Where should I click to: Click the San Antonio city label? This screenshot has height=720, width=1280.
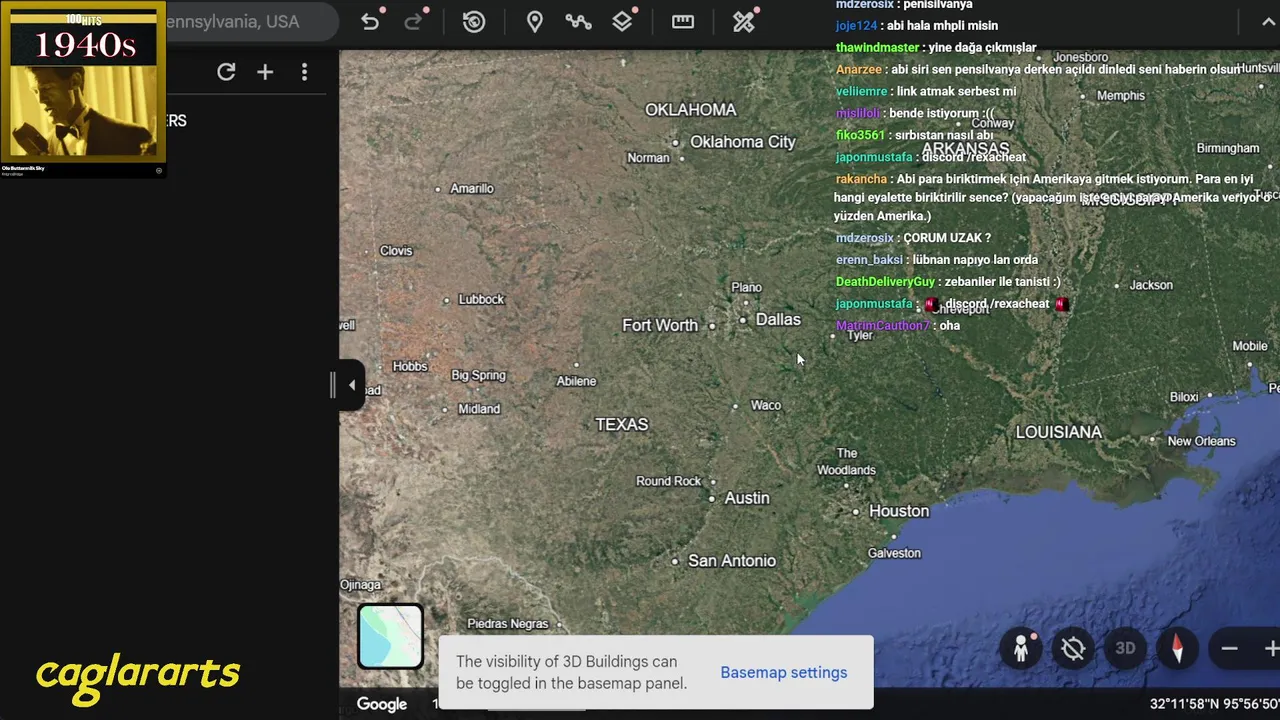pyautogui.click(x=732, y=561)
